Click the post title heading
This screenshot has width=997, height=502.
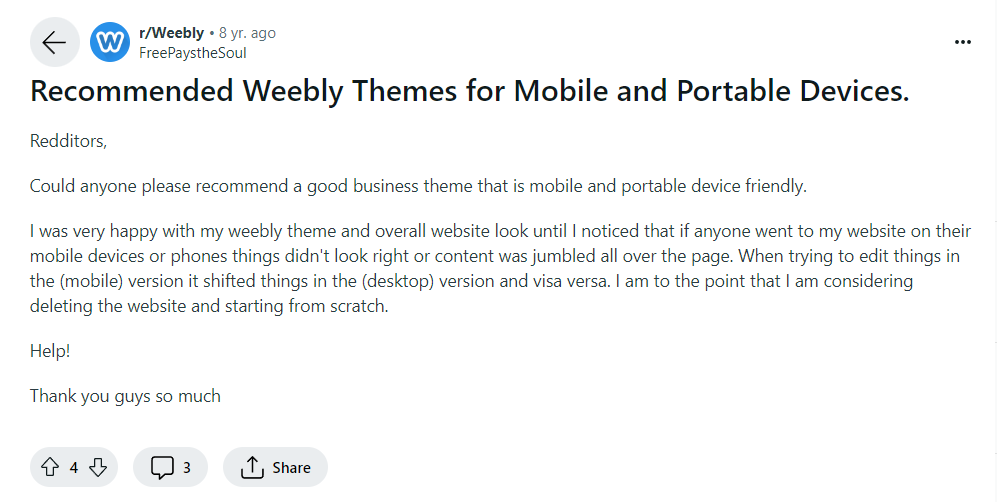[470, 91]
